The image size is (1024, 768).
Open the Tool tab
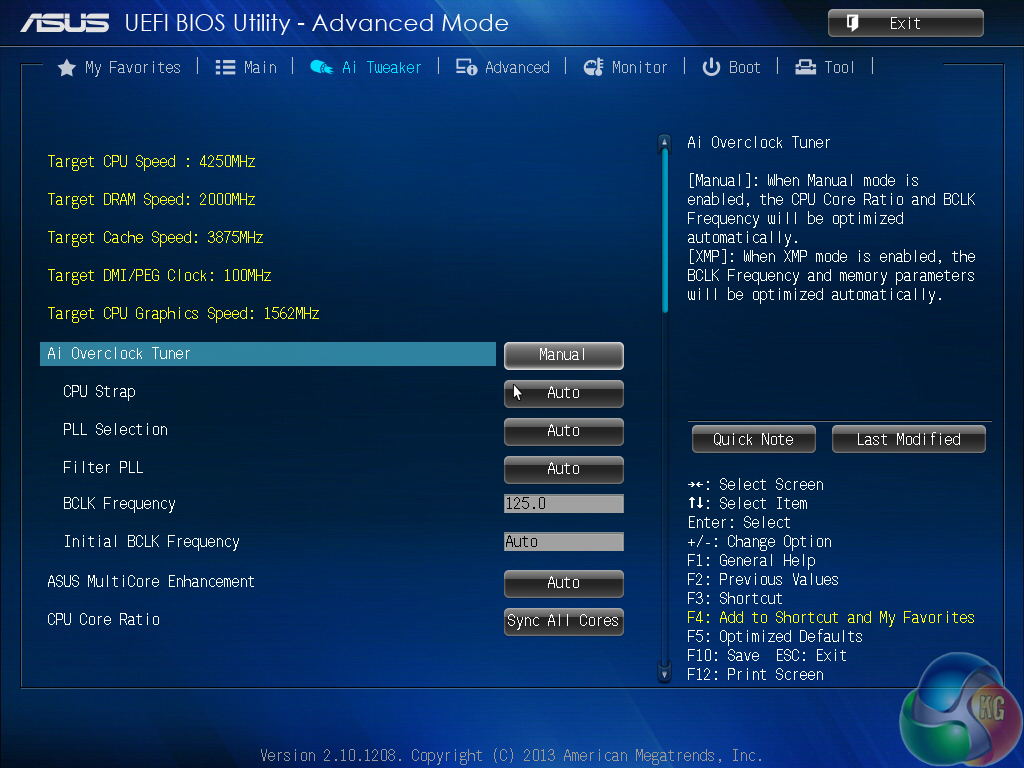pos(839,67)
